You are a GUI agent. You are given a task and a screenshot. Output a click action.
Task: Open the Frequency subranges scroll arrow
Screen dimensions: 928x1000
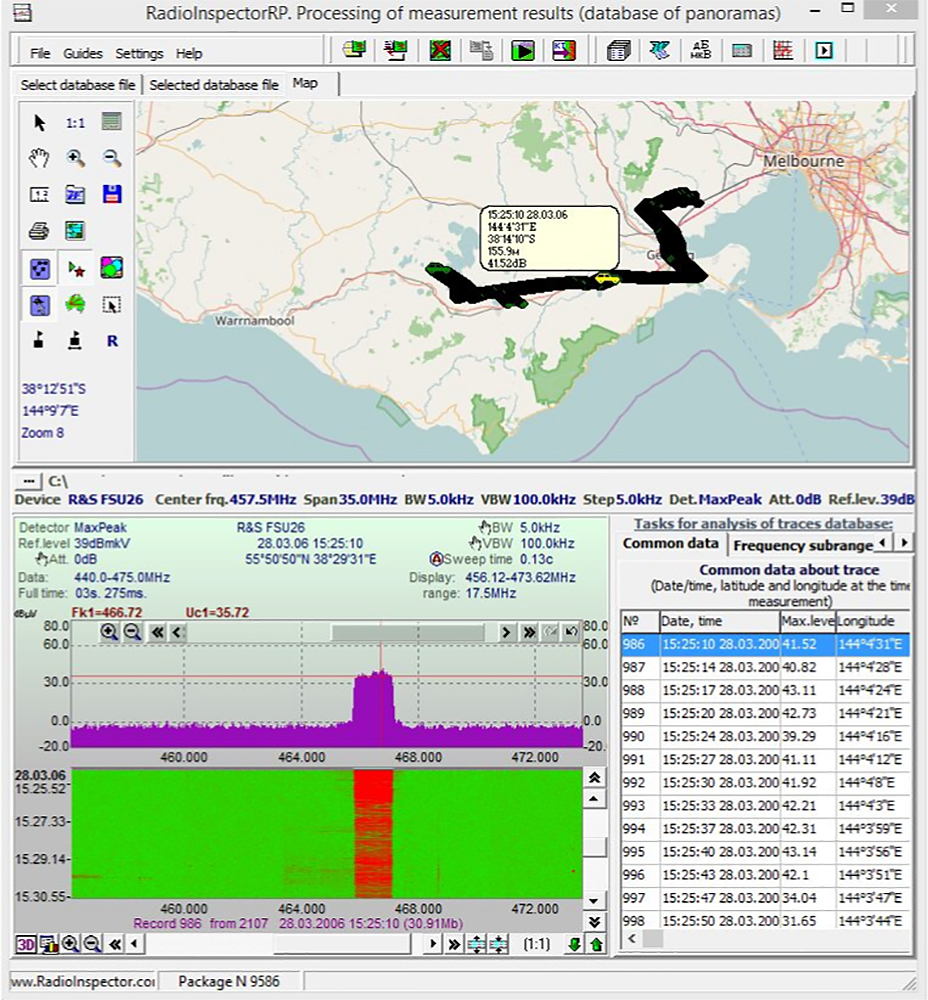905,543
